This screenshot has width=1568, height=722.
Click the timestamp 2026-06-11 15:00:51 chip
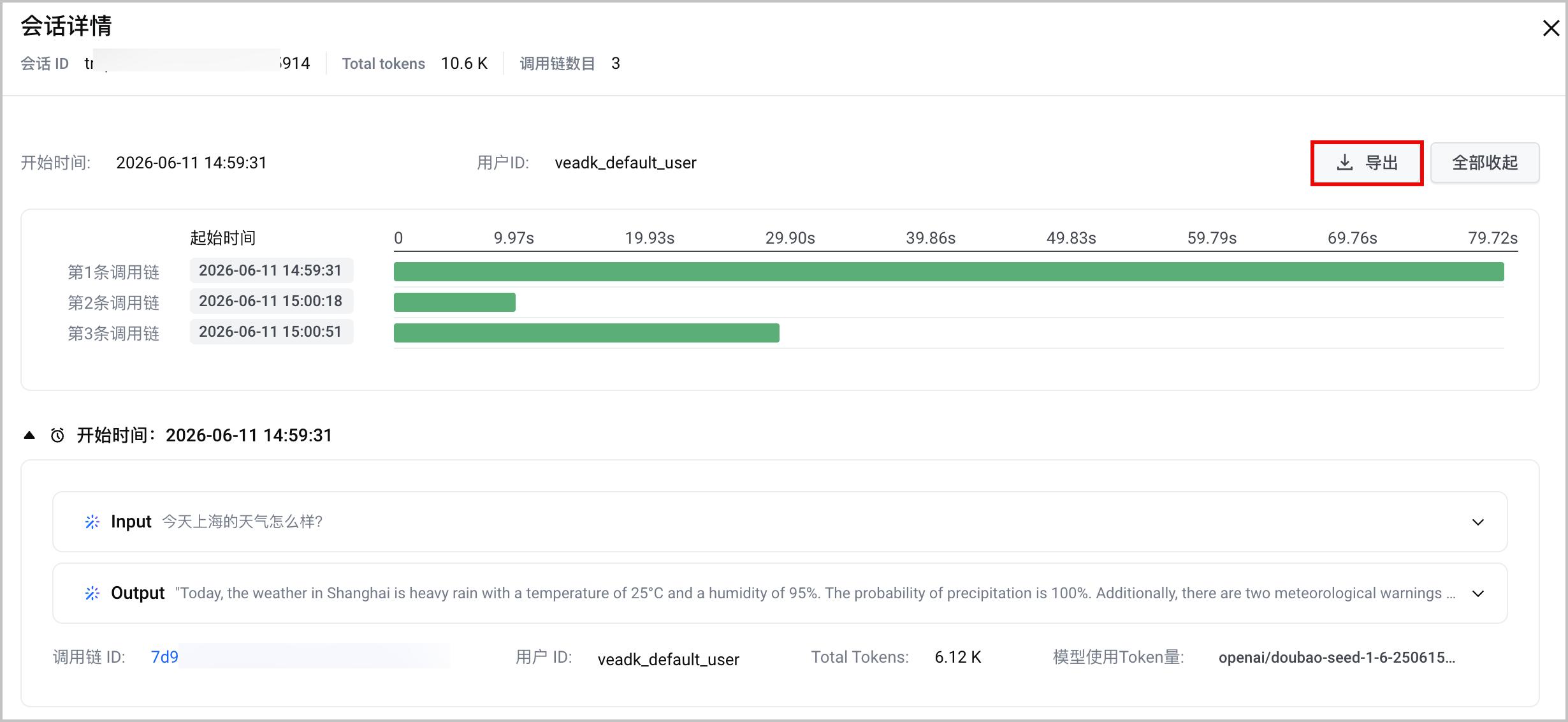[x=271, y=332]
